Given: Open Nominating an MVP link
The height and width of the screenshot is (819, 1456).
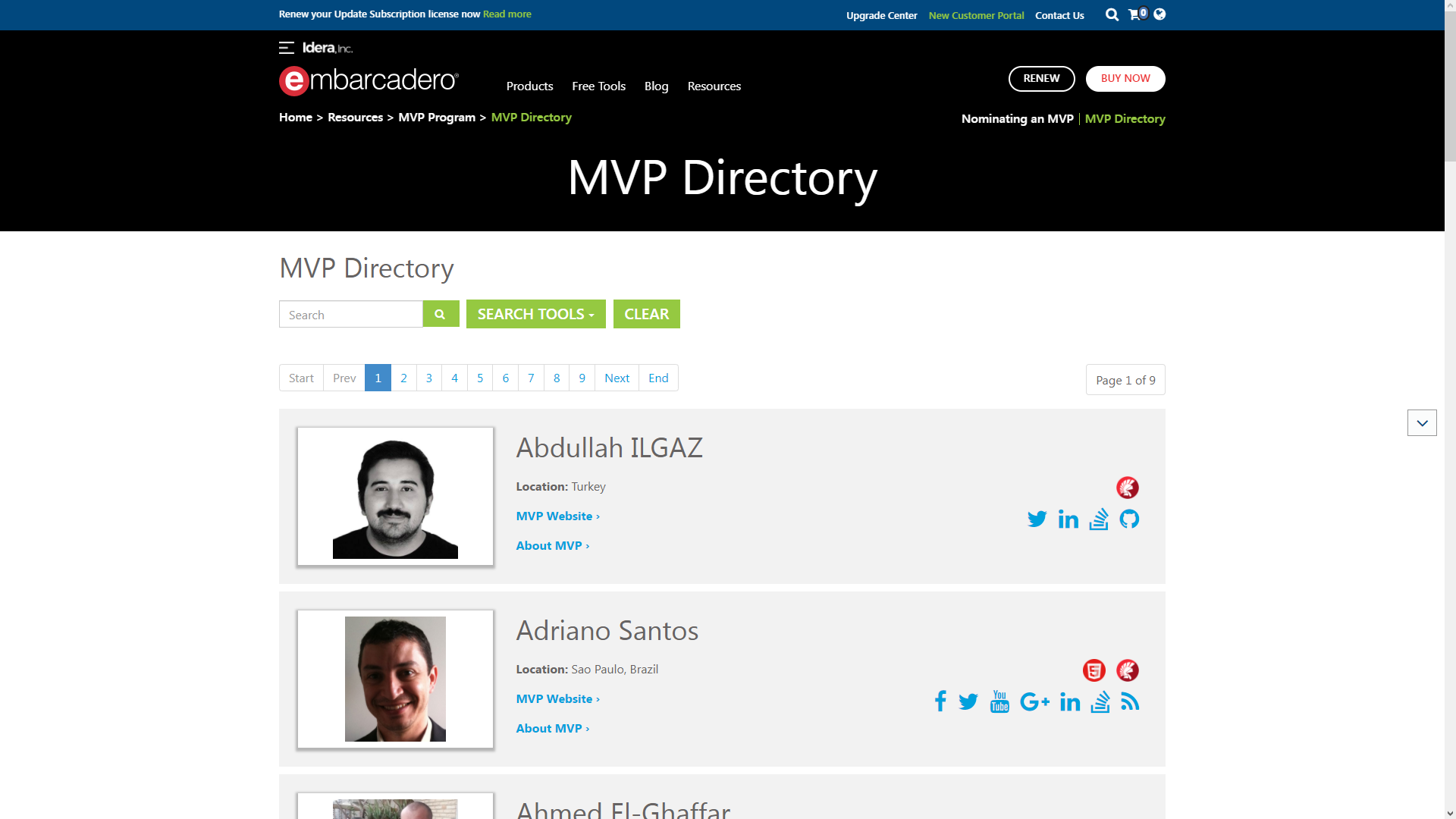Looking at the screenshot, I should tap(1018, 118).
